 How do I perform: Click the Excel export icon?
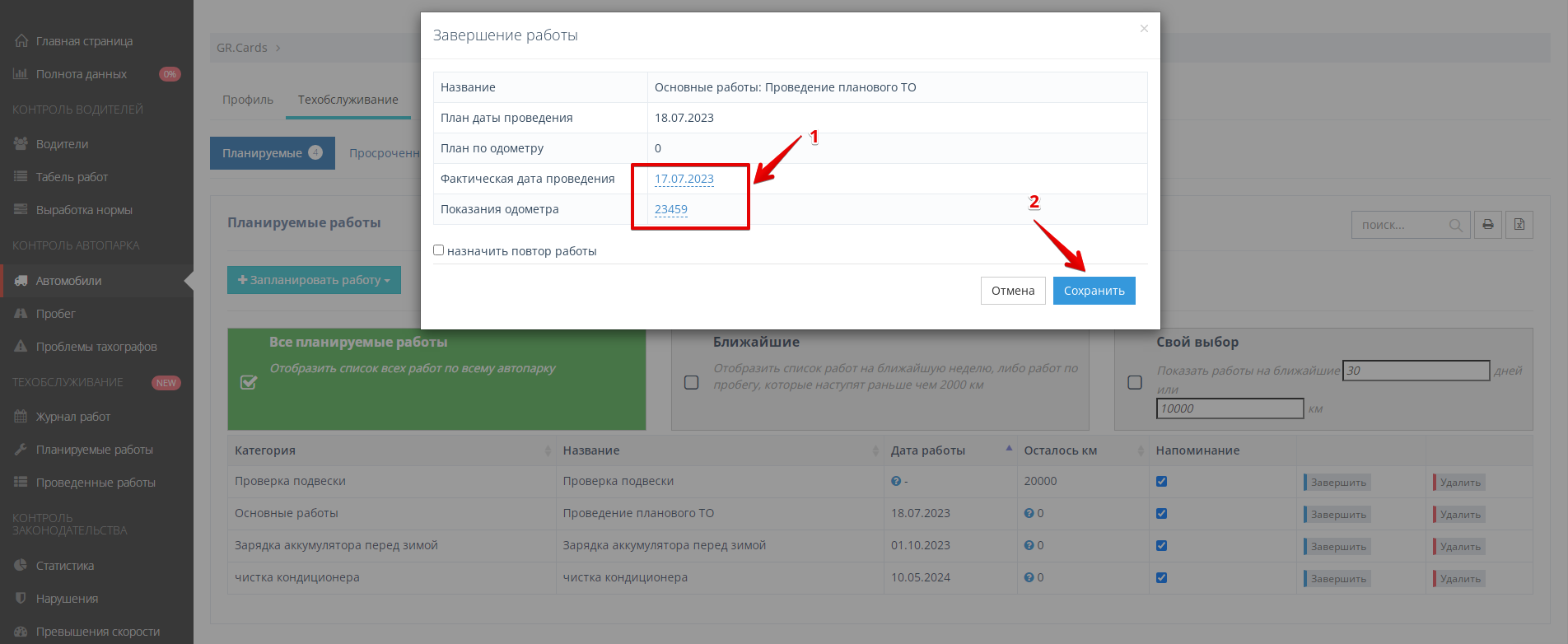point(1519,225)
